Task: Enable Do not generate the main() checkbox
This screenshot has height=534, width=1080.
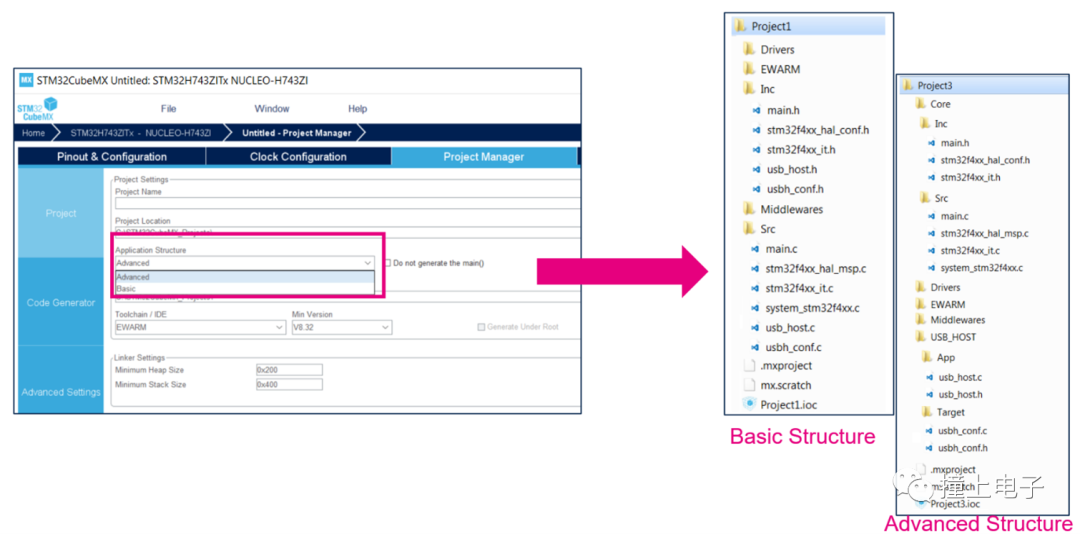Action: [x=388, y=263]
